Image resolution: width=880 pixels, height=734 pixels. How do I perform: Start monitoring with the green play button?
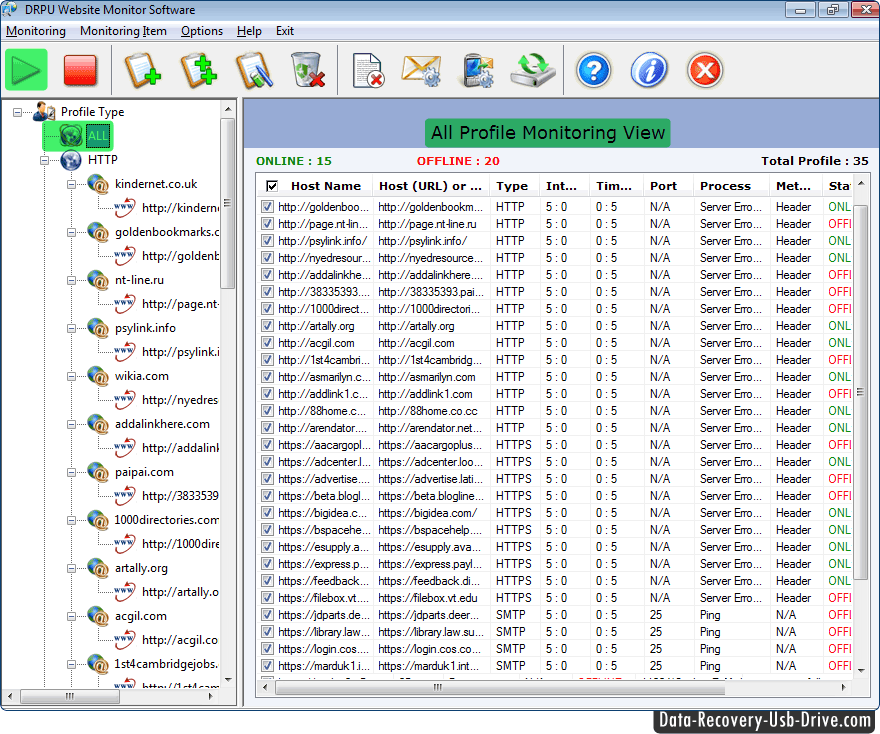pos(26,70)
